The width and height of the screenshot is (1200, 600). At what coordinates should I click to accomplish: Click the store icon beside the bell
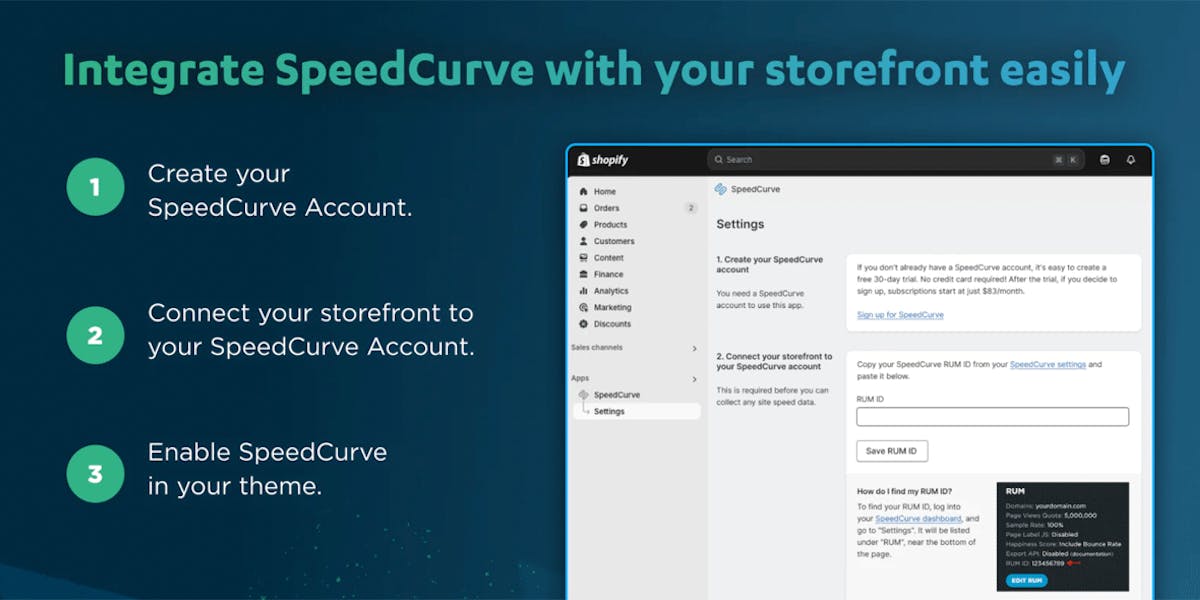1104,160
